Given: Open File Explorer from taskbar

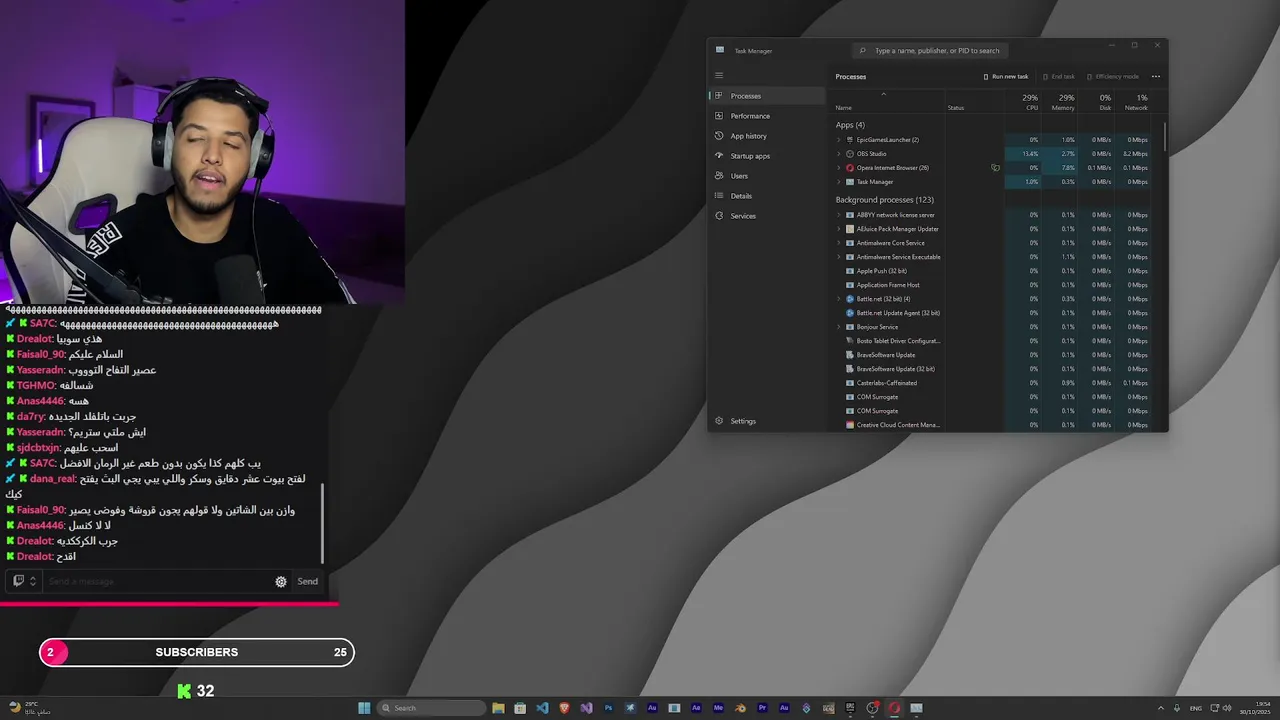Looking at the screenshot, I should [498, 708].
